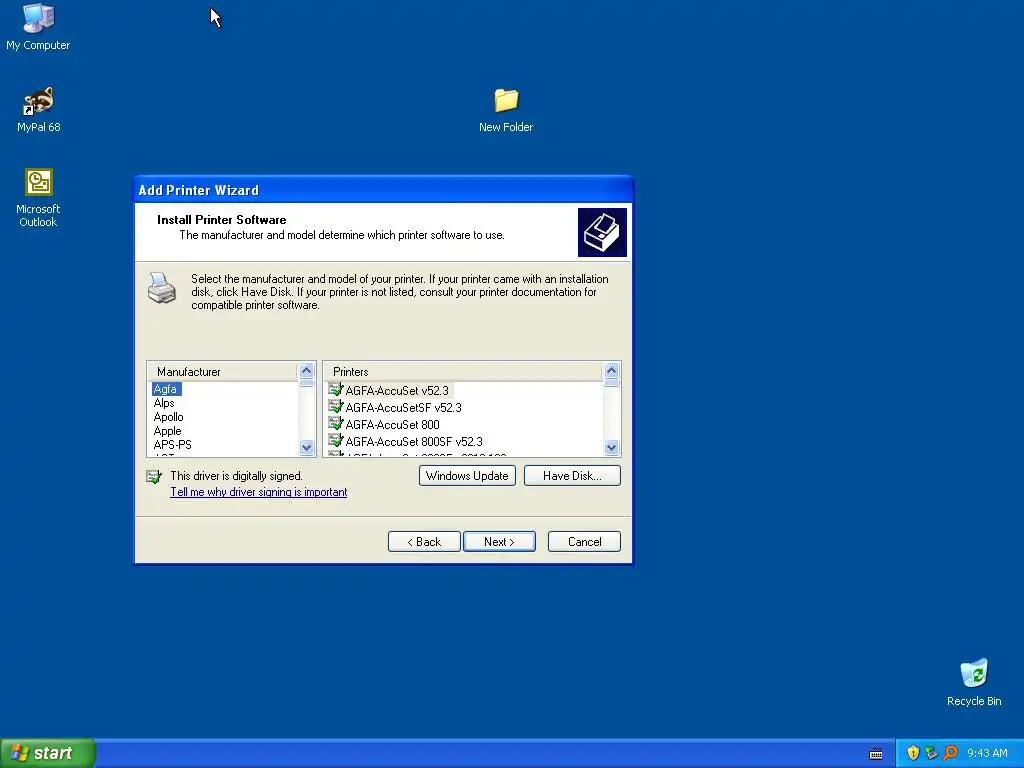The image size is (1024, 768).
Task: Select Alps in the Manufacturer list
Action: pyautogui.click(x=164, y=403)
